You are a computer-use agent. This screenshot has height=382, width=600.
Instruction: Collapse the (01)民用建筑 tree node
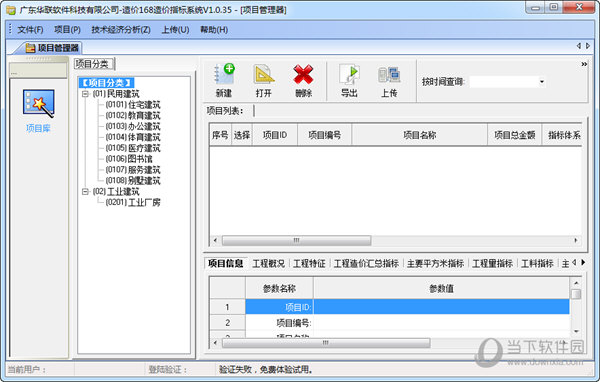pos(85,94)
